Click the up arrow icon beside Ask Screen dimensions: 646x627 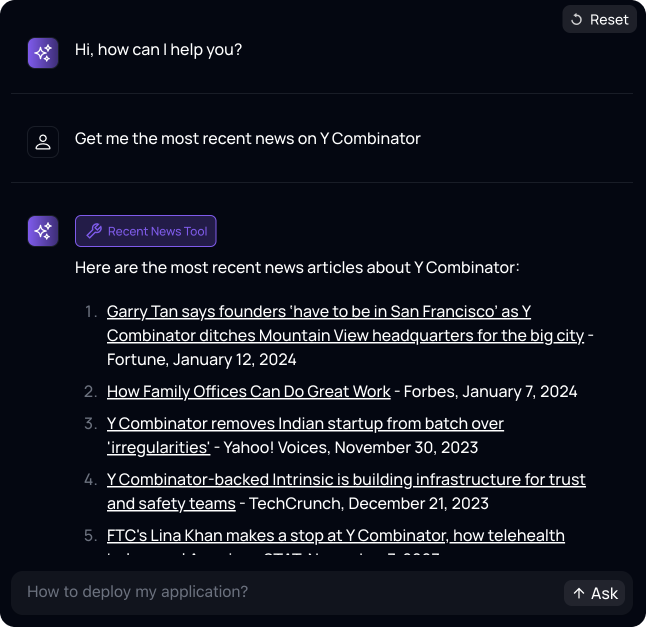pyautogui.click(x=579, y=593)
